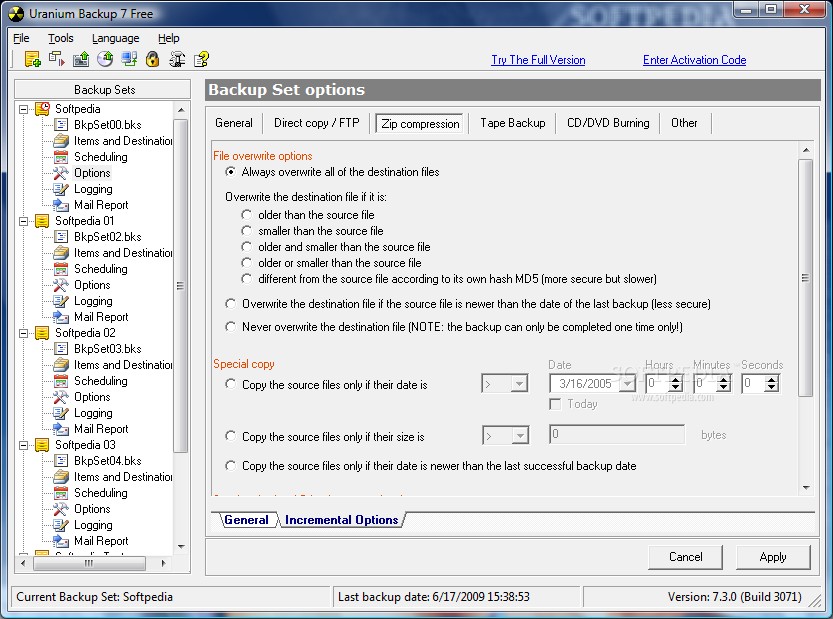Viewport: 833px width, 619px height.
Task: Collapse the Softpedia 02 tree node
Action: 23,333
